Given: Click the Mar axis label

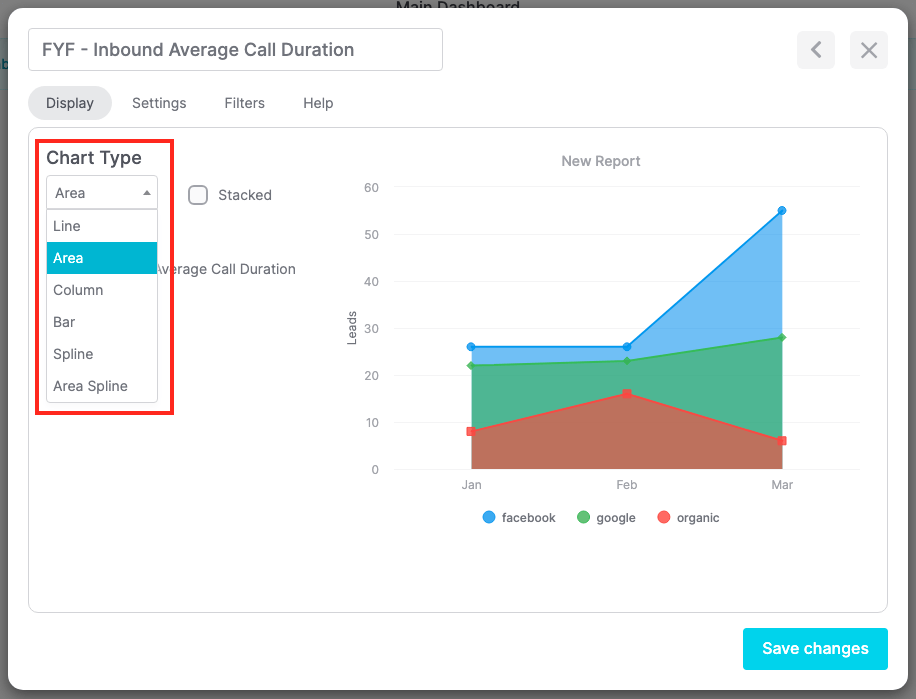Looking at the screenshot, I should [x=782, y=485].
